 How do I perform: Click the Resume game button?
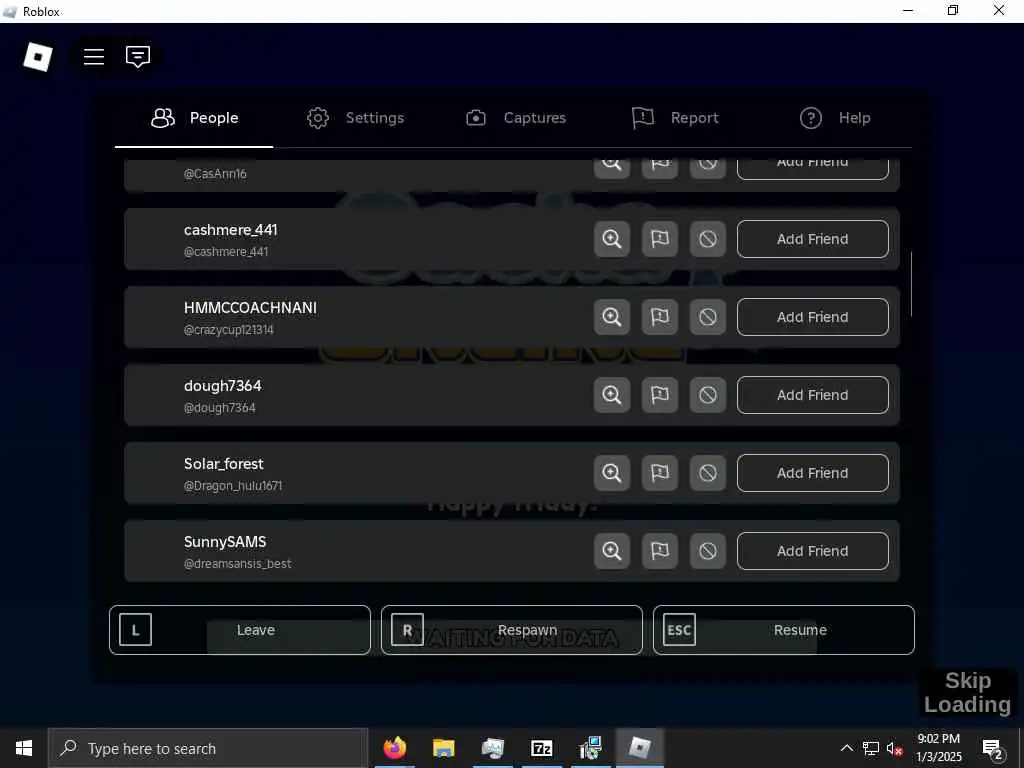pyautogui.click(x=784, y=630)
